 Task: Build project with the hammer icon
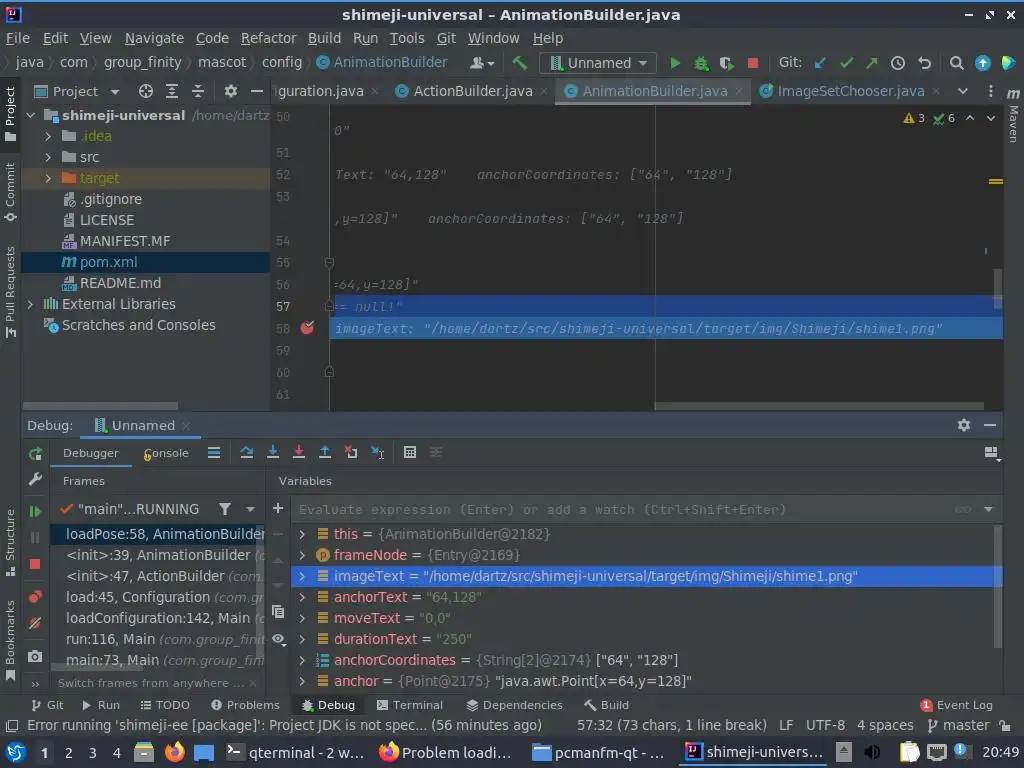coord(519,63)
